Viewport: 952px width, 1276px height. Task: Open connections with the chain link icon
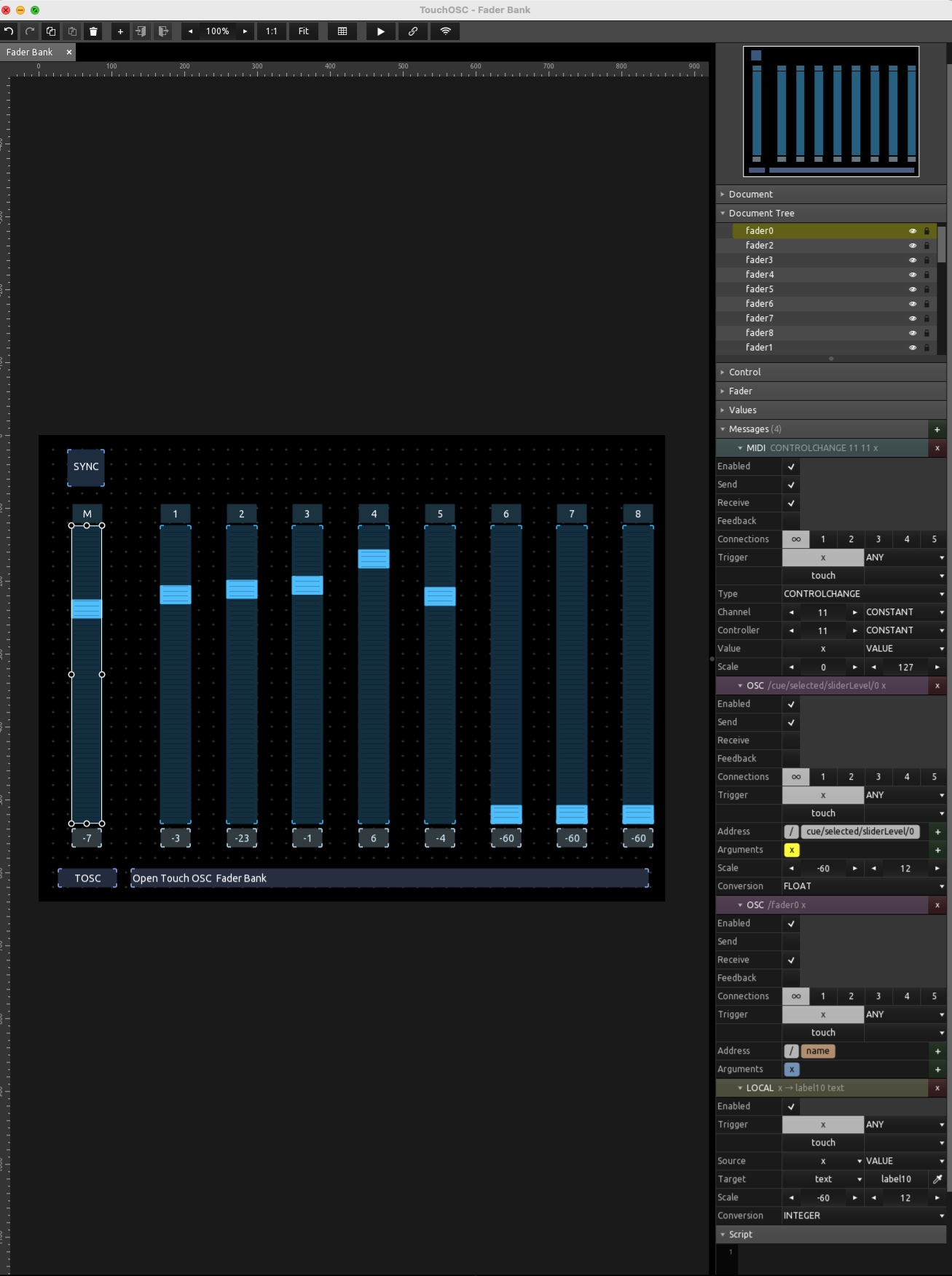click(x=413, y=31)
